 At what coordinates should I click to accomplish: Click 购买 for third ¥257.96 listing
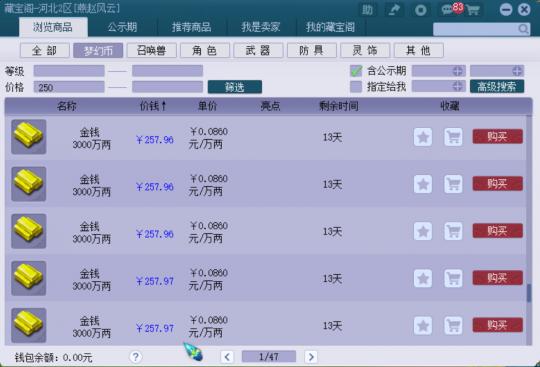click(x=497, y=231)
